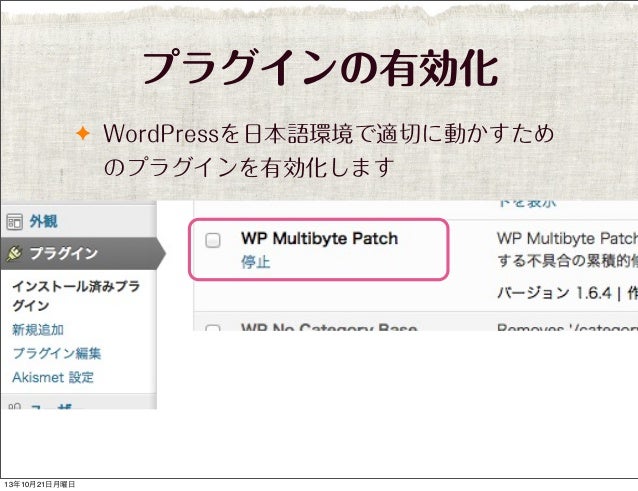Viewport: 638px width, 491px height.
Task: Click the Appearance (外観) menu icon
Action: click(14, 222)
